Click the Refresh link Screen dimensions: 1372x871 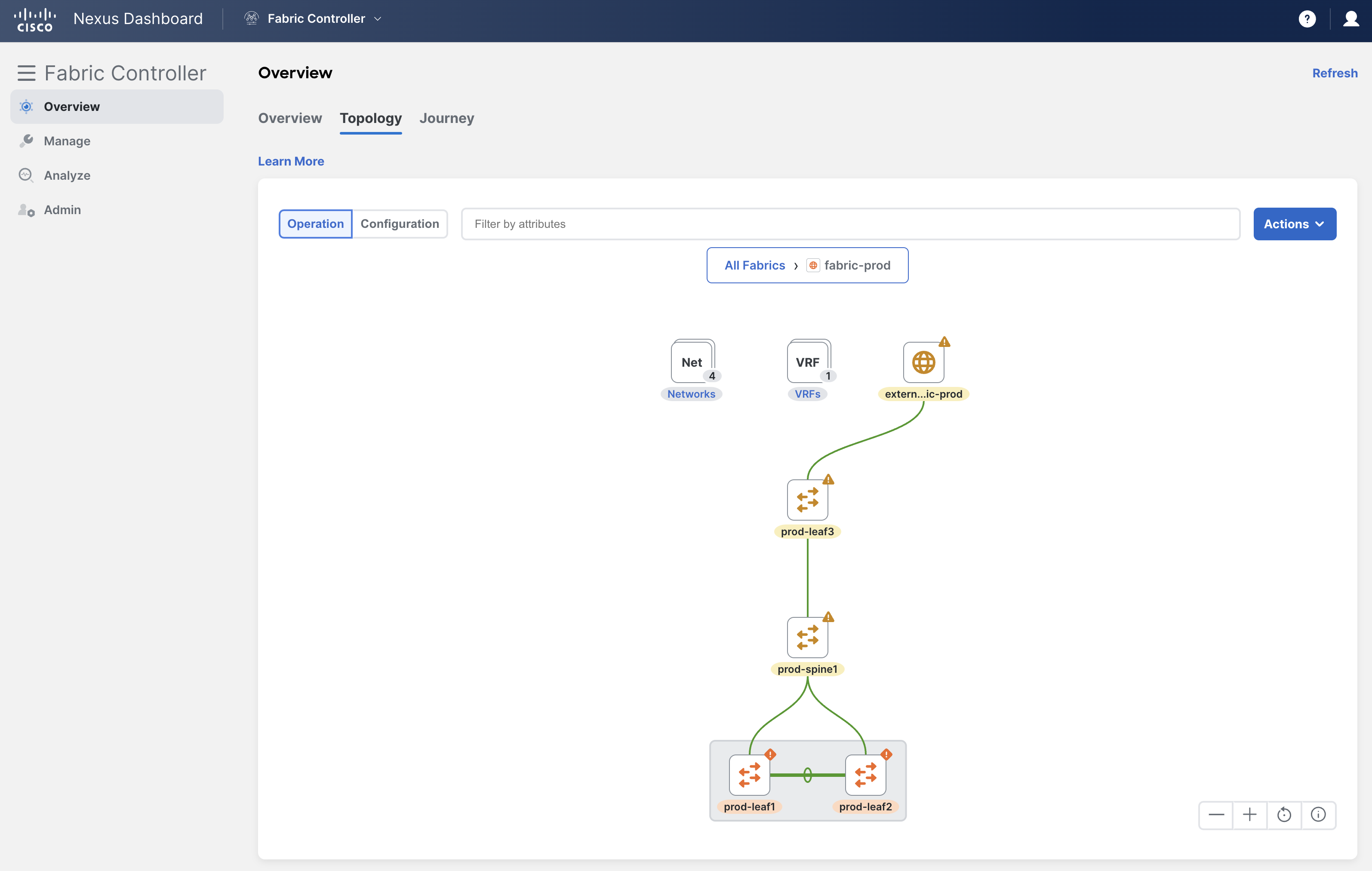pos(1335,73)
